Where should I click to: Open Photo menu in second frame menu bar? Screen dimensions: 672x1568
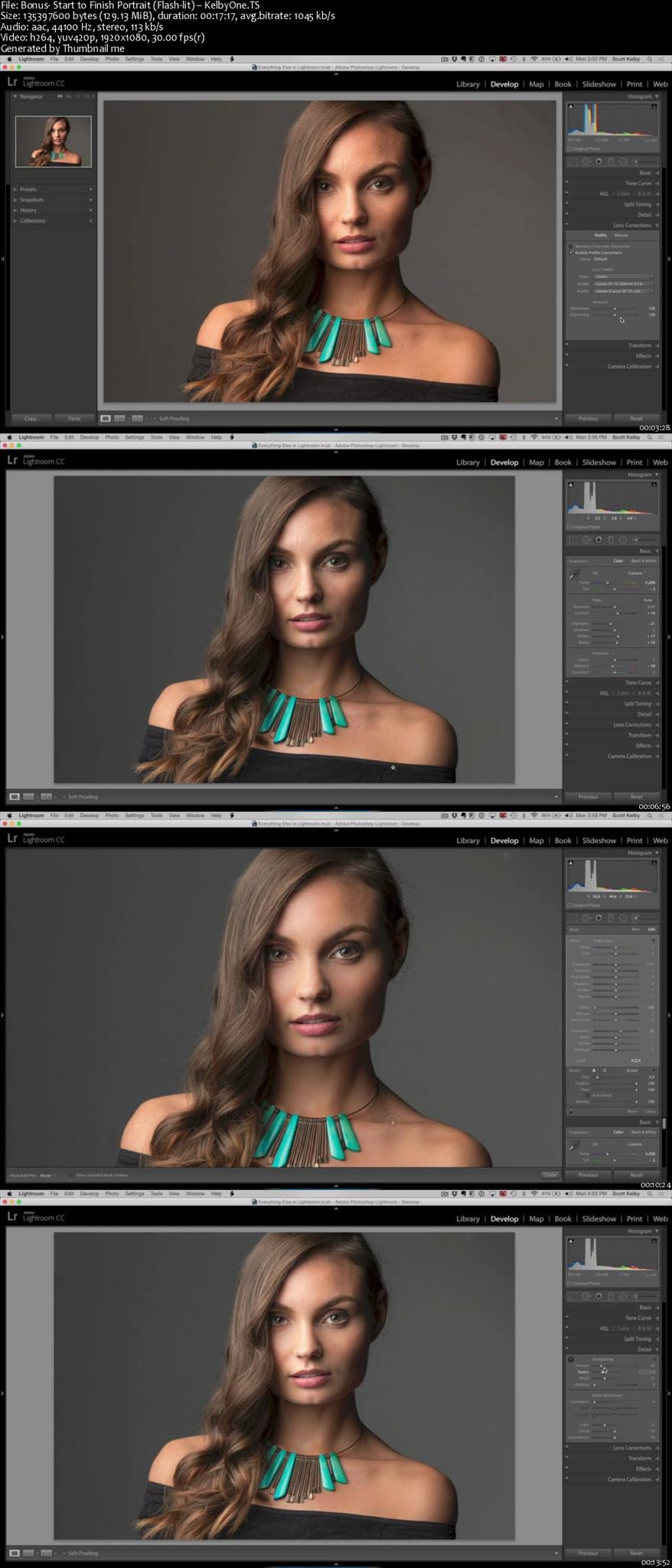pos(112,437)
